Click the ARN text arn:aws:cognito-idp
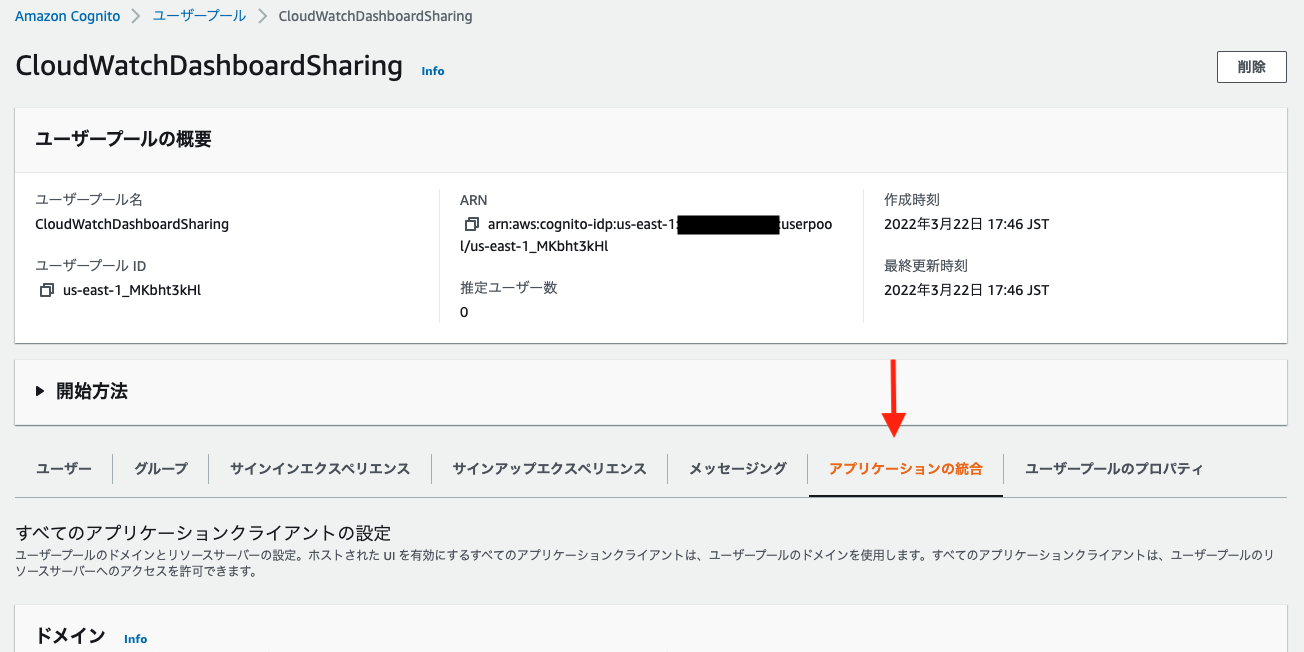The image size is (1304, 652). tap(646, 235)
